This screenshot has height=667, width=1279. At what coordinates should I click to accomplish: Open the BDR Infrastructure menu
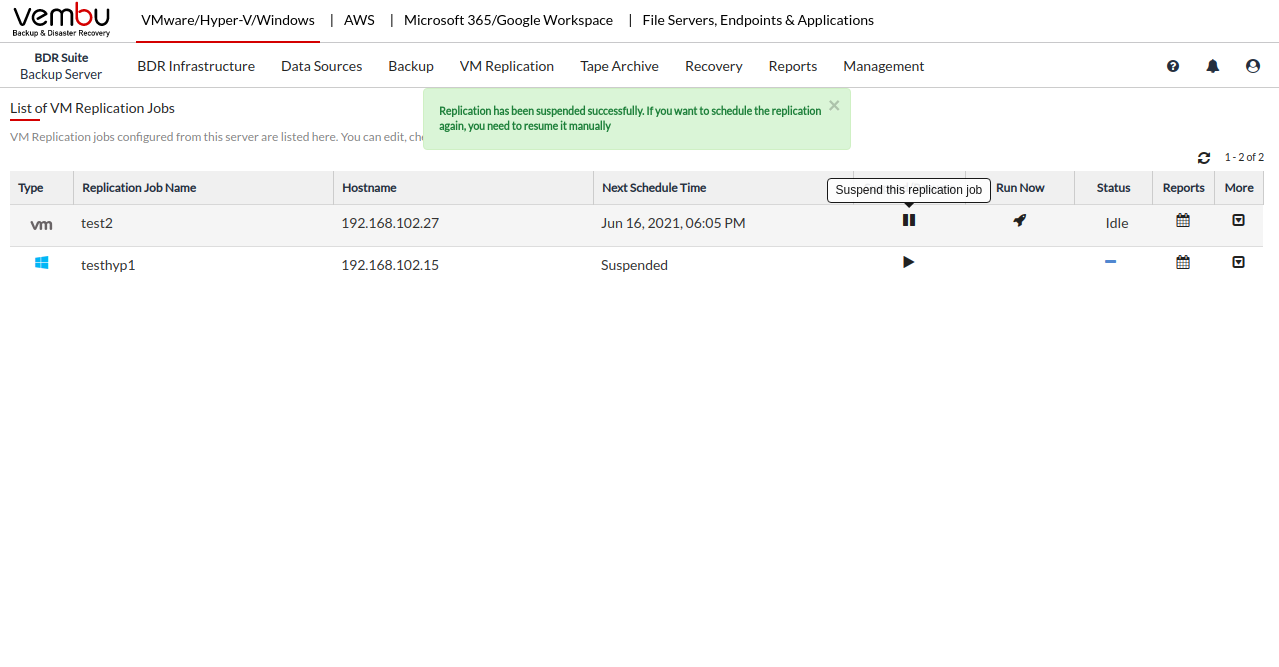coord(196,66)
